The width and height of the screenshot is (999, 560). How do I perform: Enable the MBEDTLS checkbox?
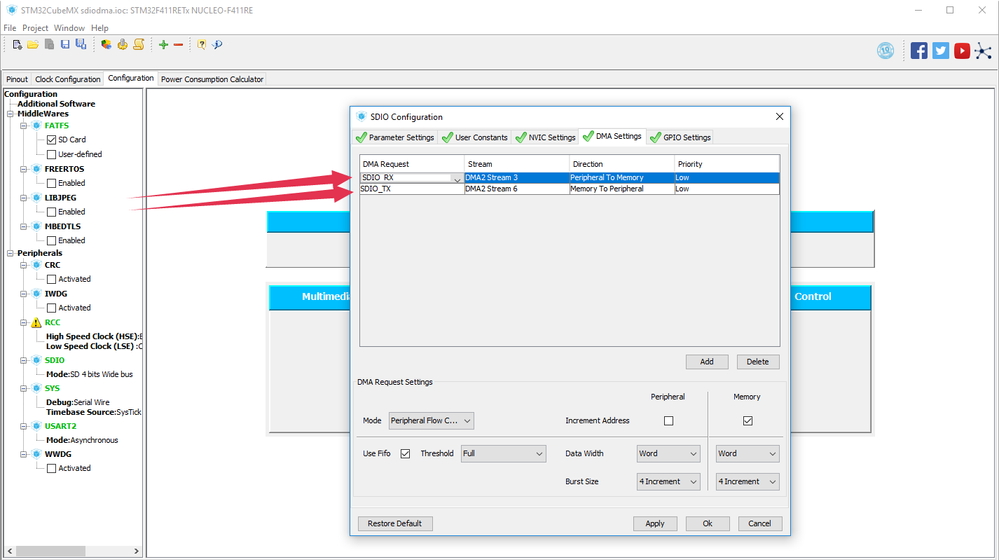pos(52,240)
